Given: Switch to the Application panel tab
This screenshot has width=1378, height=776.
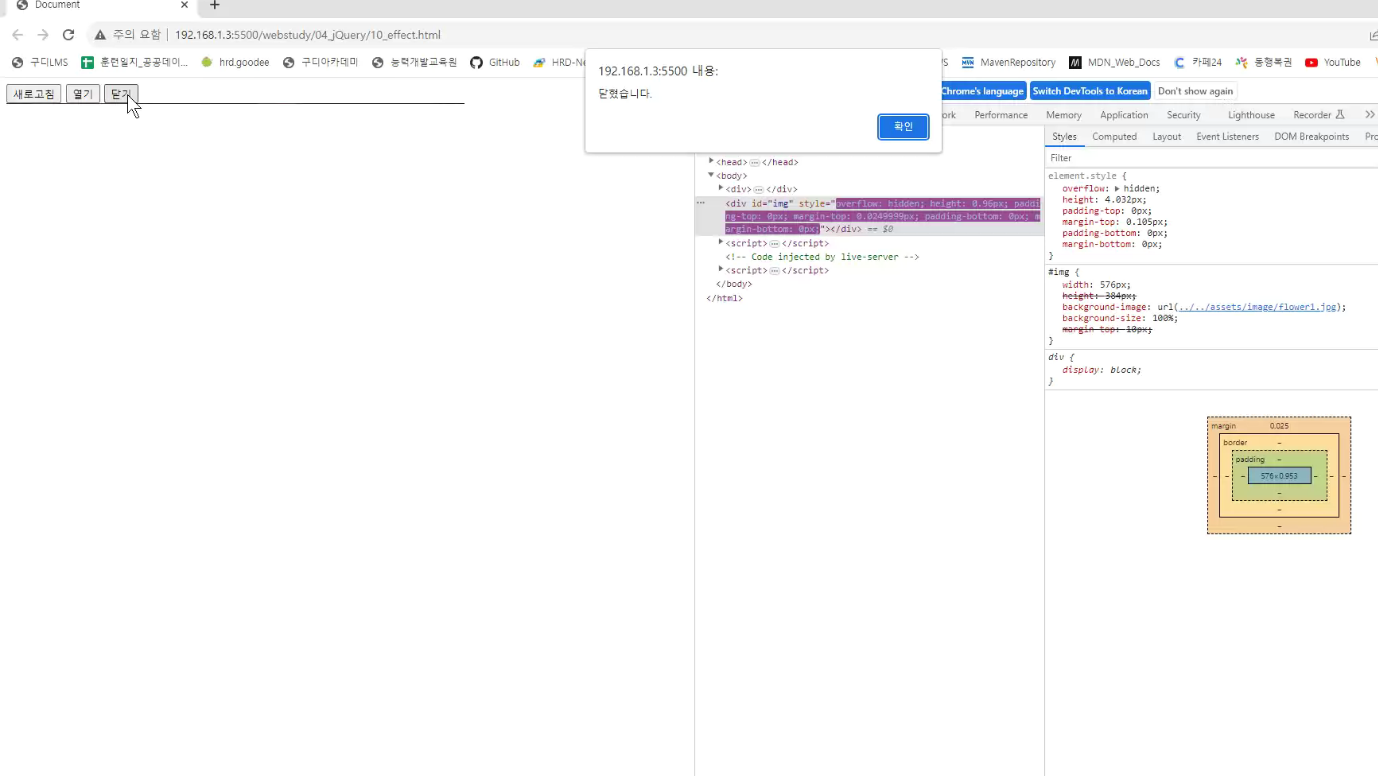Looking at the screenshot, I should tap(1124, 115).
